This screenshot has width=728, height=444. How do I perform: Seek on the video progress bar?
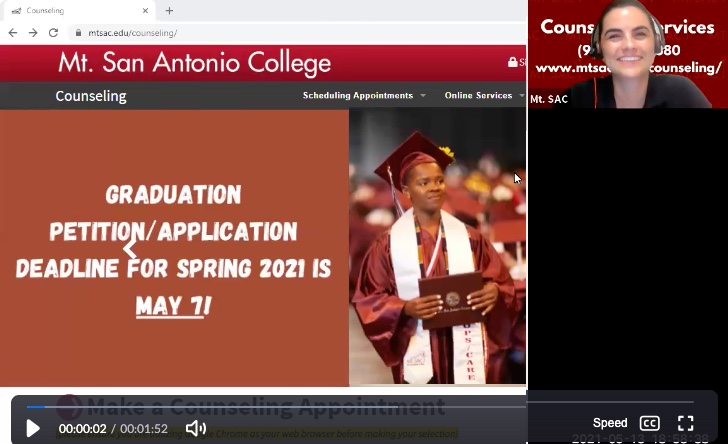point(360,406)
